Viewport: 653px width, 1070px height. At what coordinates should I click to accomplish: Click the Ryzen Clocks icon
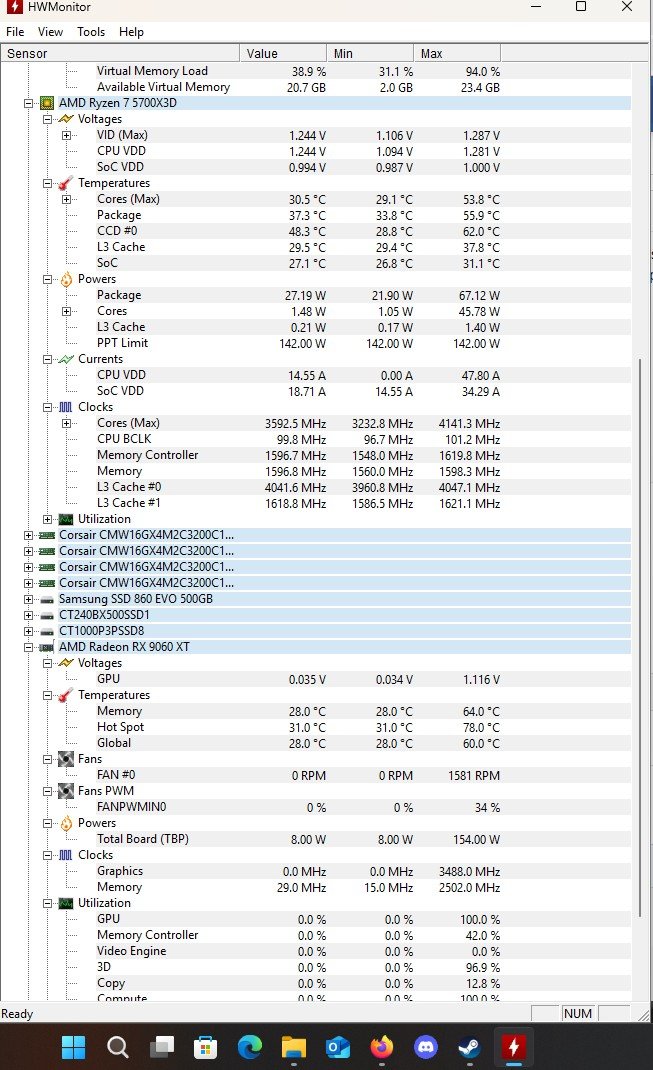coord(66,407)
